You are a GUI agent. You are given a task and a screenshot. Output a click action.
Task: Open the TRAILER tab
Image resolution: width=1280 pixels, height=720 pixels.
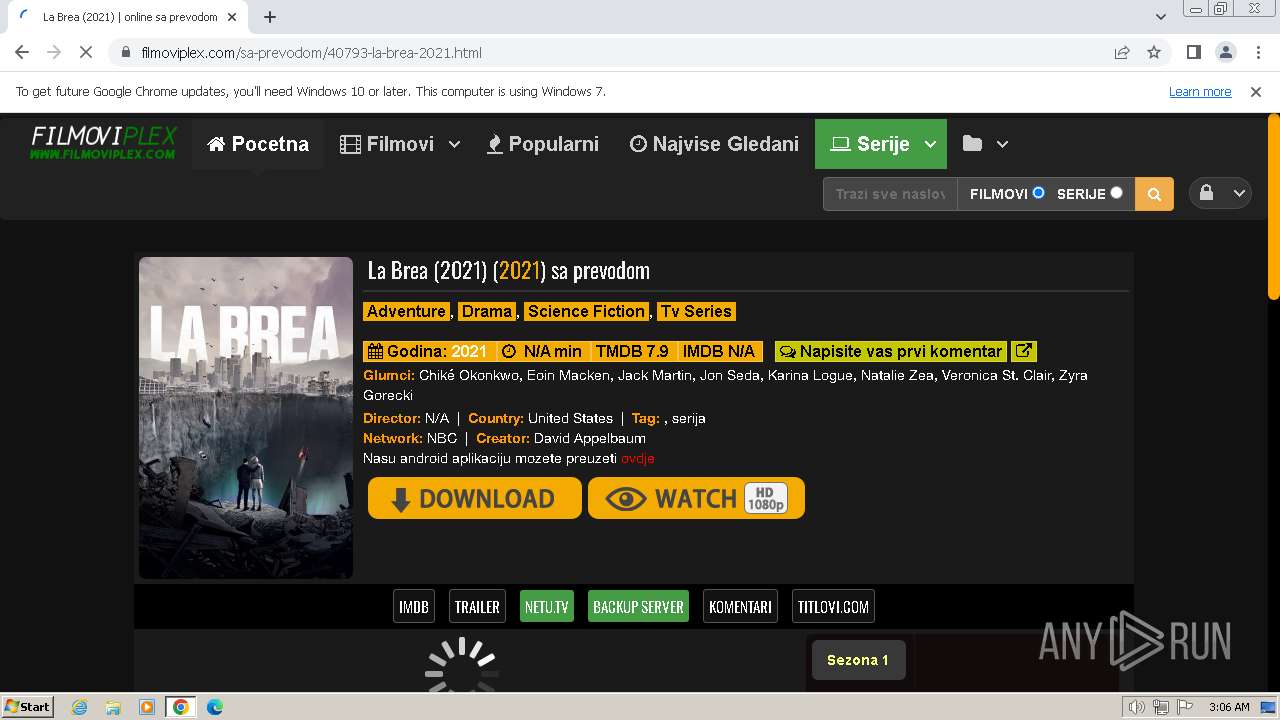477,606
